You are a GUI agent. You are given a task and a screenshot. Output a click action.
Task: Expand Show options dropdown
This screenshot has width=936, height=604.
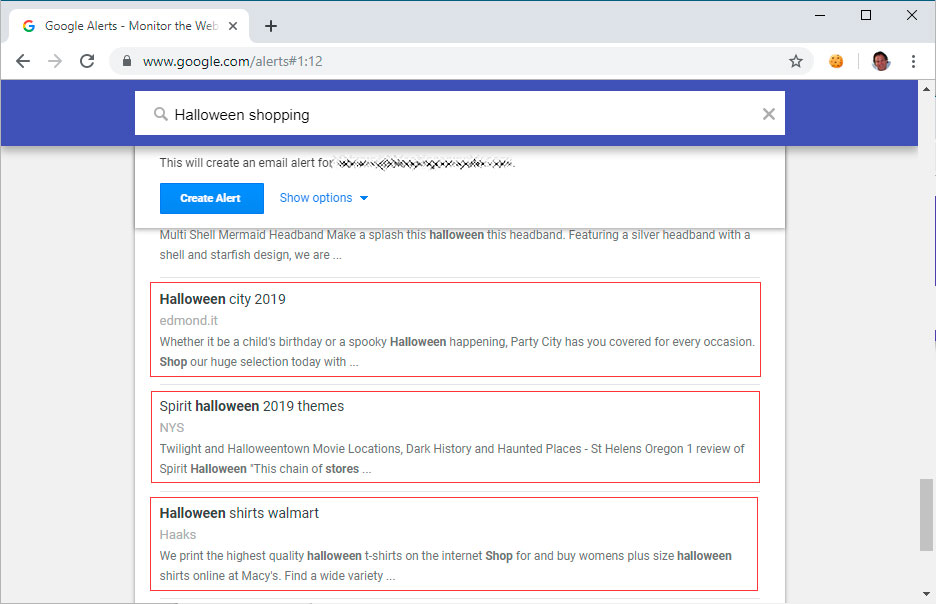click(x=324, y=198)
